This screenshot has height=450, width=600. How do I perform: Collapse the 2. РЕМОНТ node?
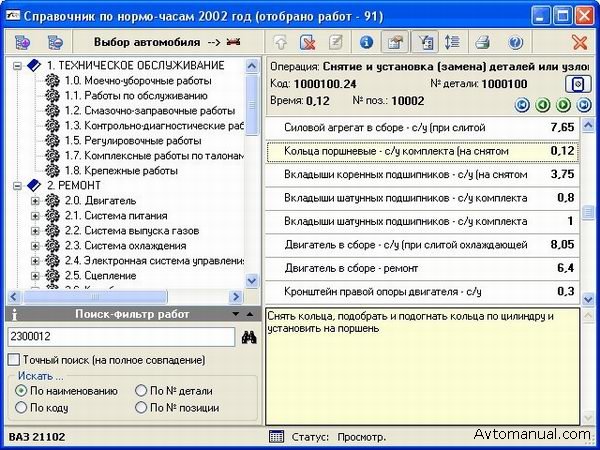[x=17, y=186]
